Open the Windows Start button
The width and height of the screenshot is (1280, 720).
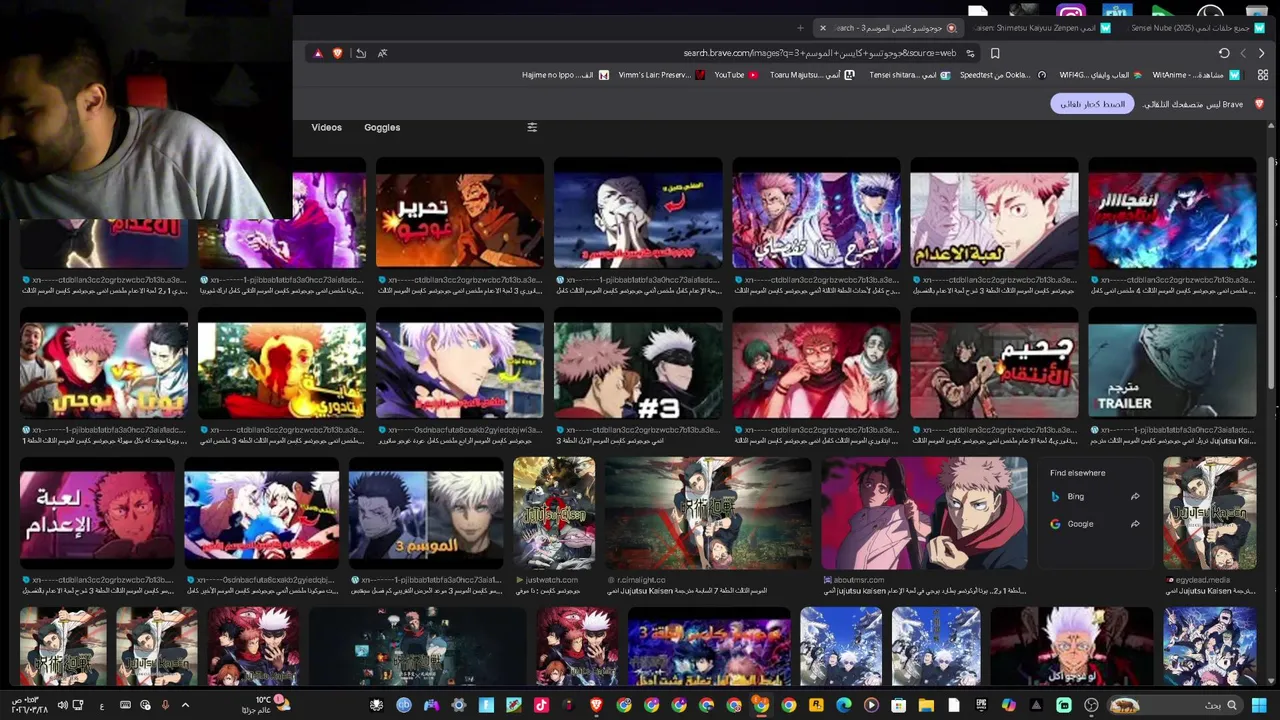click(x=1258, y=705)
